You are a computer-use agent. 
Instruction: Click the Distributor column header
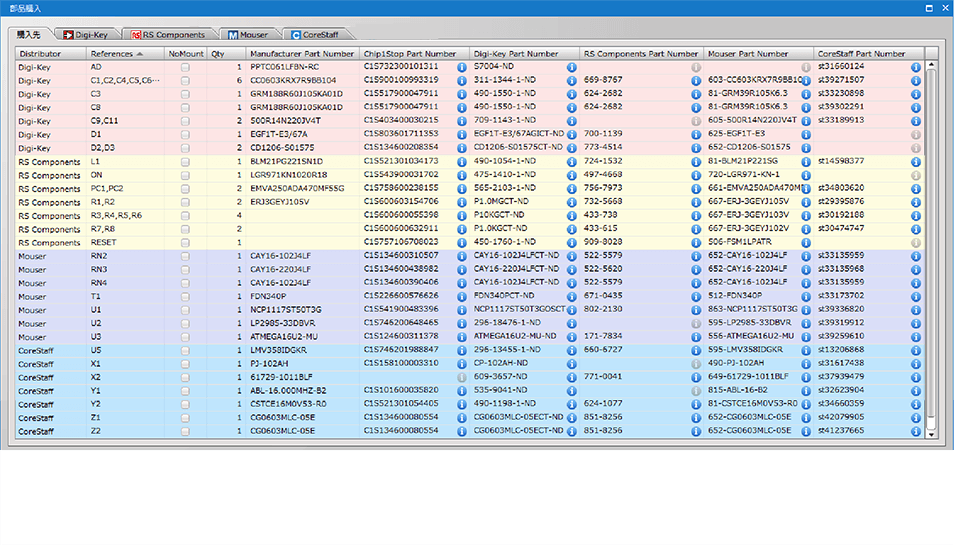(x=51, y=54)
